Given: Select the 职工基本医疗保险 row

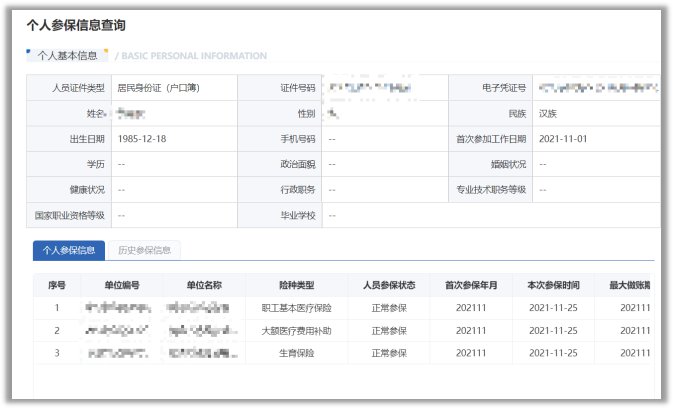Looking at the screenshot, I should [296, 308].
